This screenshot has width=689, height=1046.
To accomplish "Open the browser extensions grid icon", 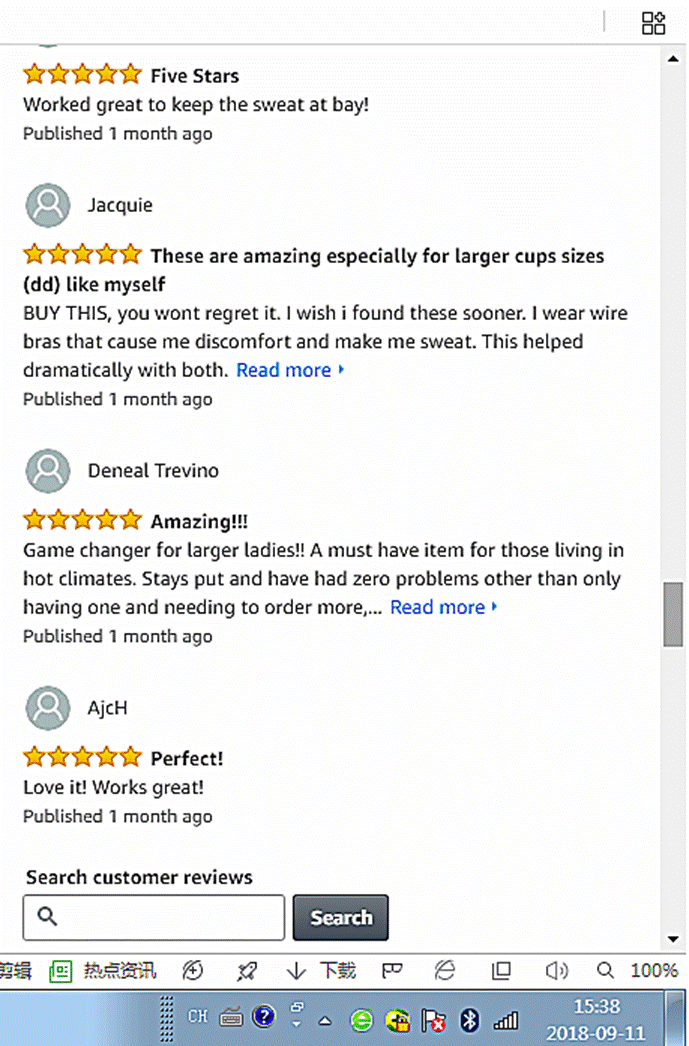I will 653,23.
